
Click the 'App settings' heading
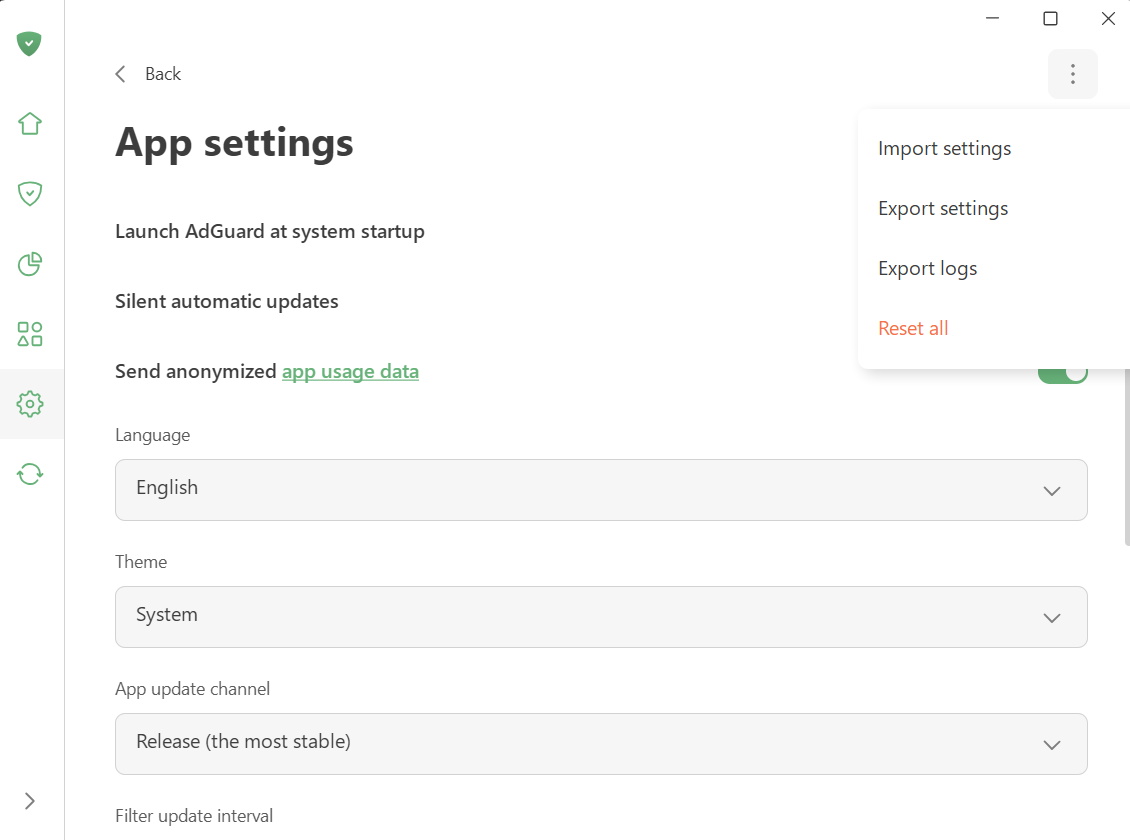point(234,143)
